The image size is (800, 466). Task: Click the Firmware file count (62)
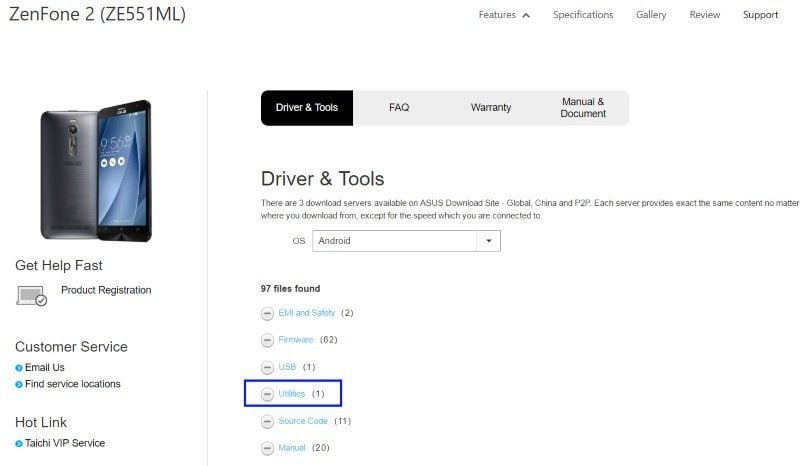click(x=329, y=340)
